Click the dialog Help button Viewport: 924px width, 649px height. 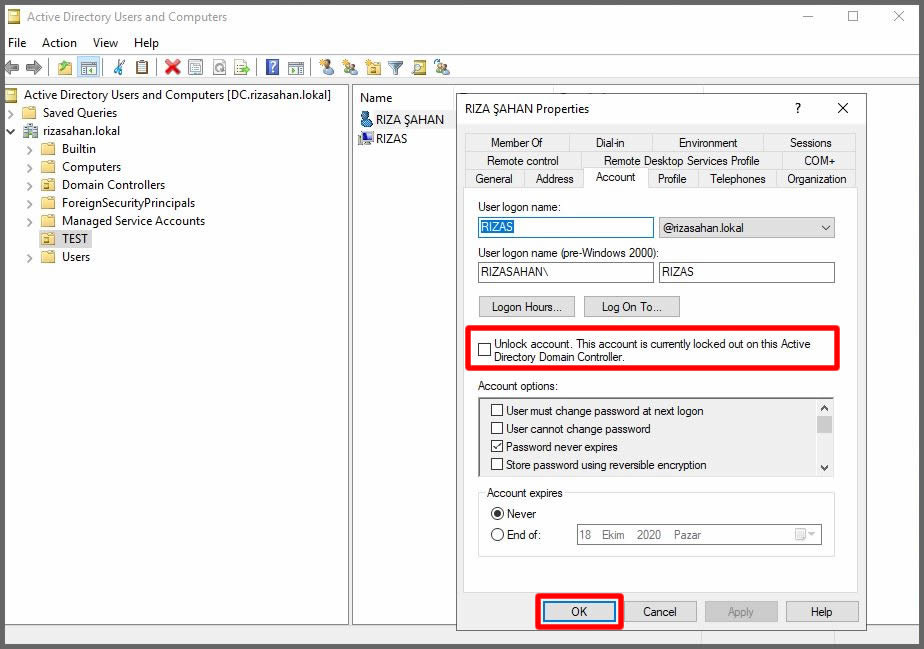821,611
